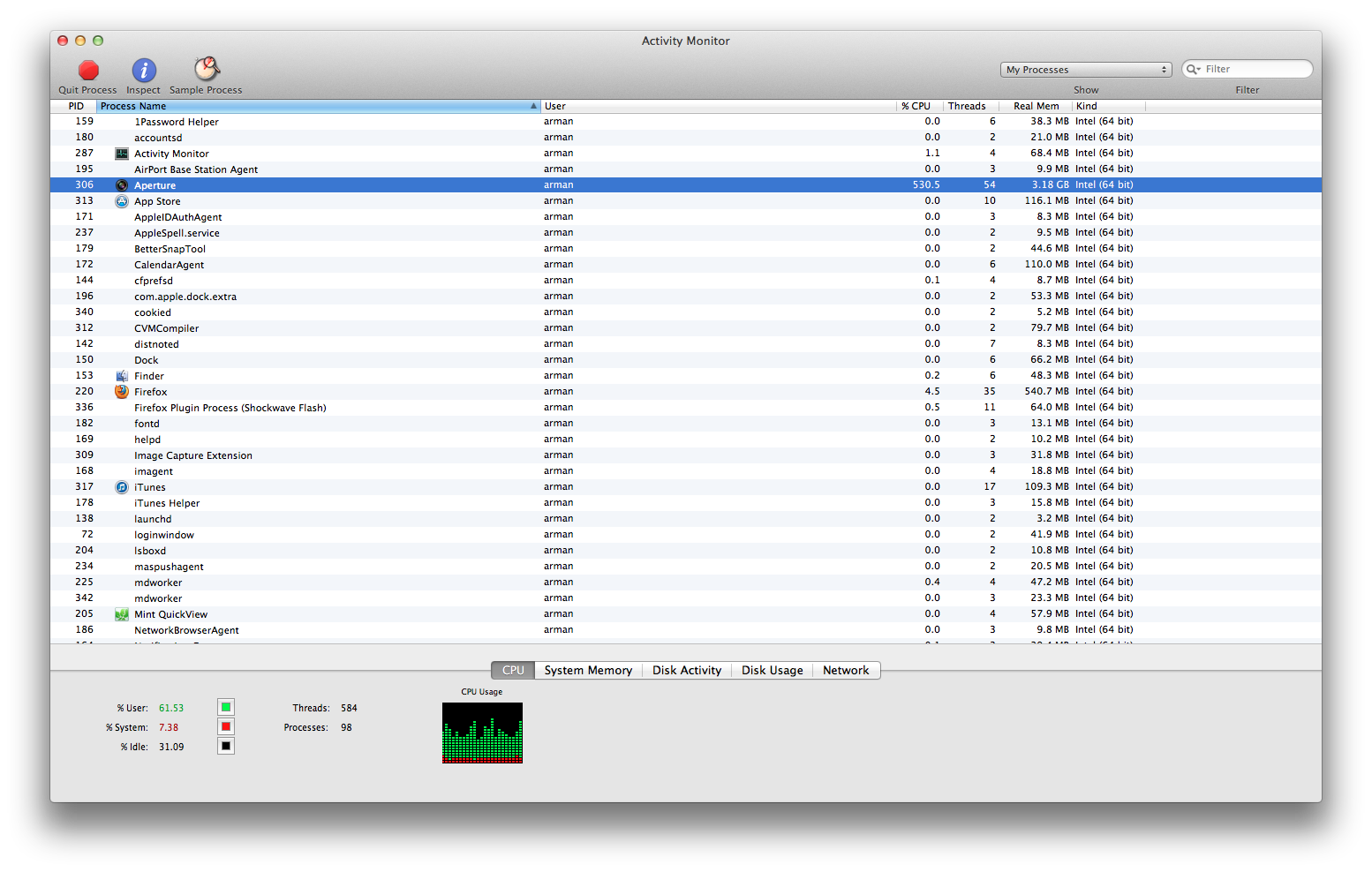
Task: Click the Firefox process icon
Action: point(122,392)
